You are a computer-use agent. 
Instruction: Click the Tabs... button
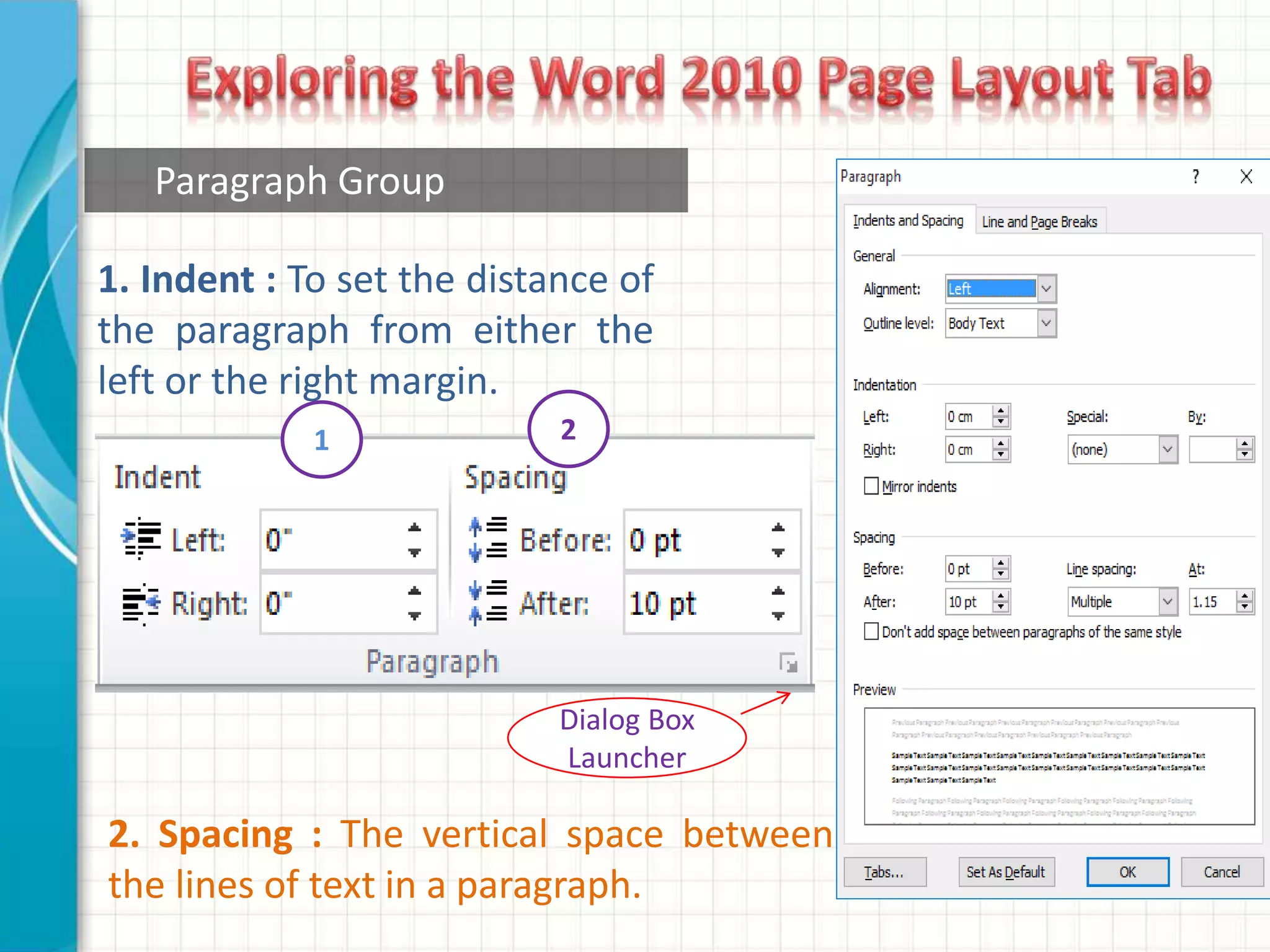[885, 872]
